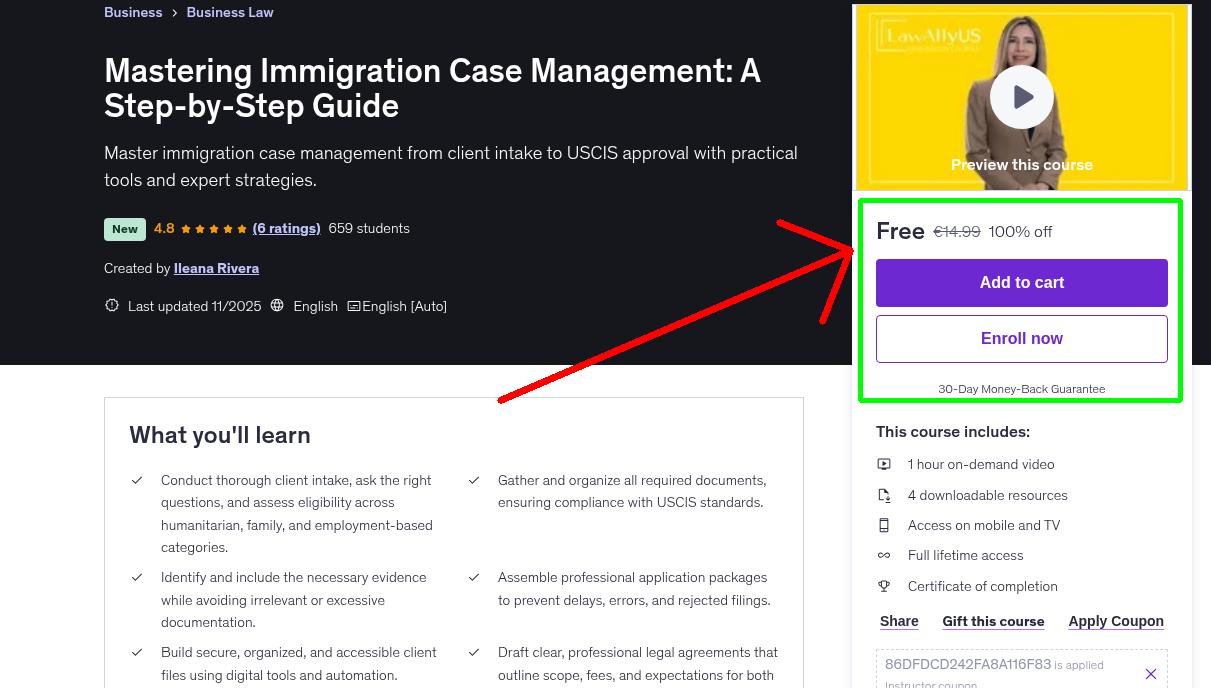
Task: Click the checkmark beside evidence identification point
Action: (137, 577)
